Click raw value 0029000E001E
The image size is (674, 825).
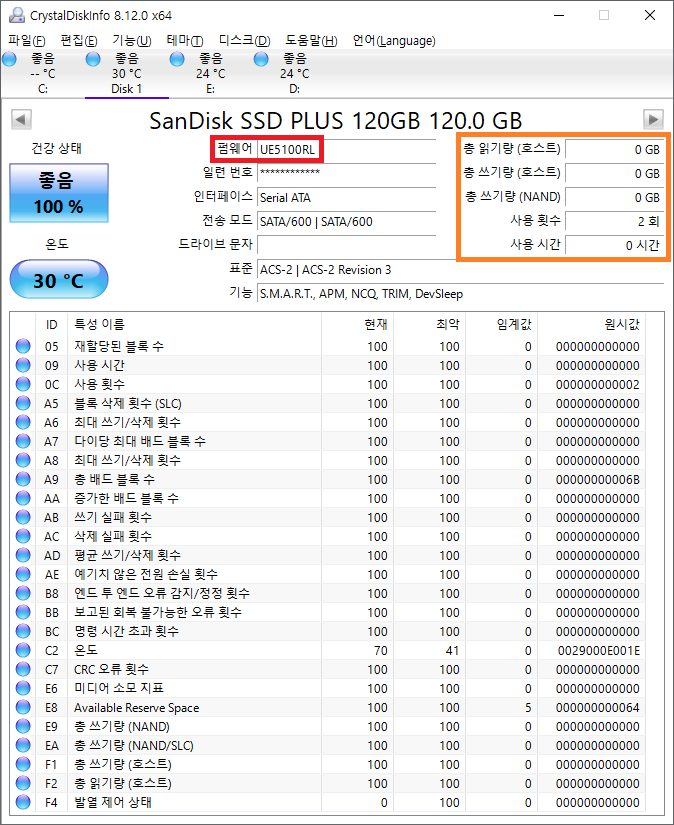599,651
